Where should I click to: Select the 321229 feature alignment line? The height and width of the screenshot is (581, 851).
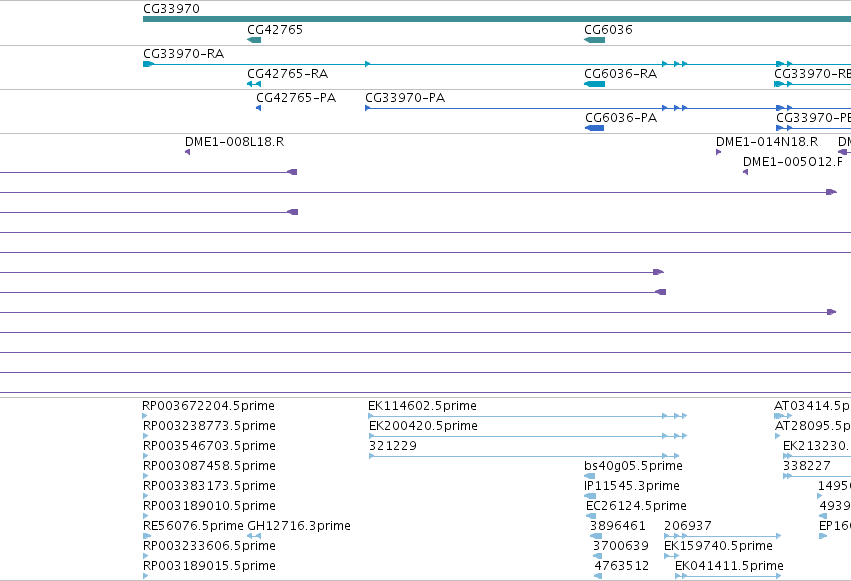pos(524,456)
